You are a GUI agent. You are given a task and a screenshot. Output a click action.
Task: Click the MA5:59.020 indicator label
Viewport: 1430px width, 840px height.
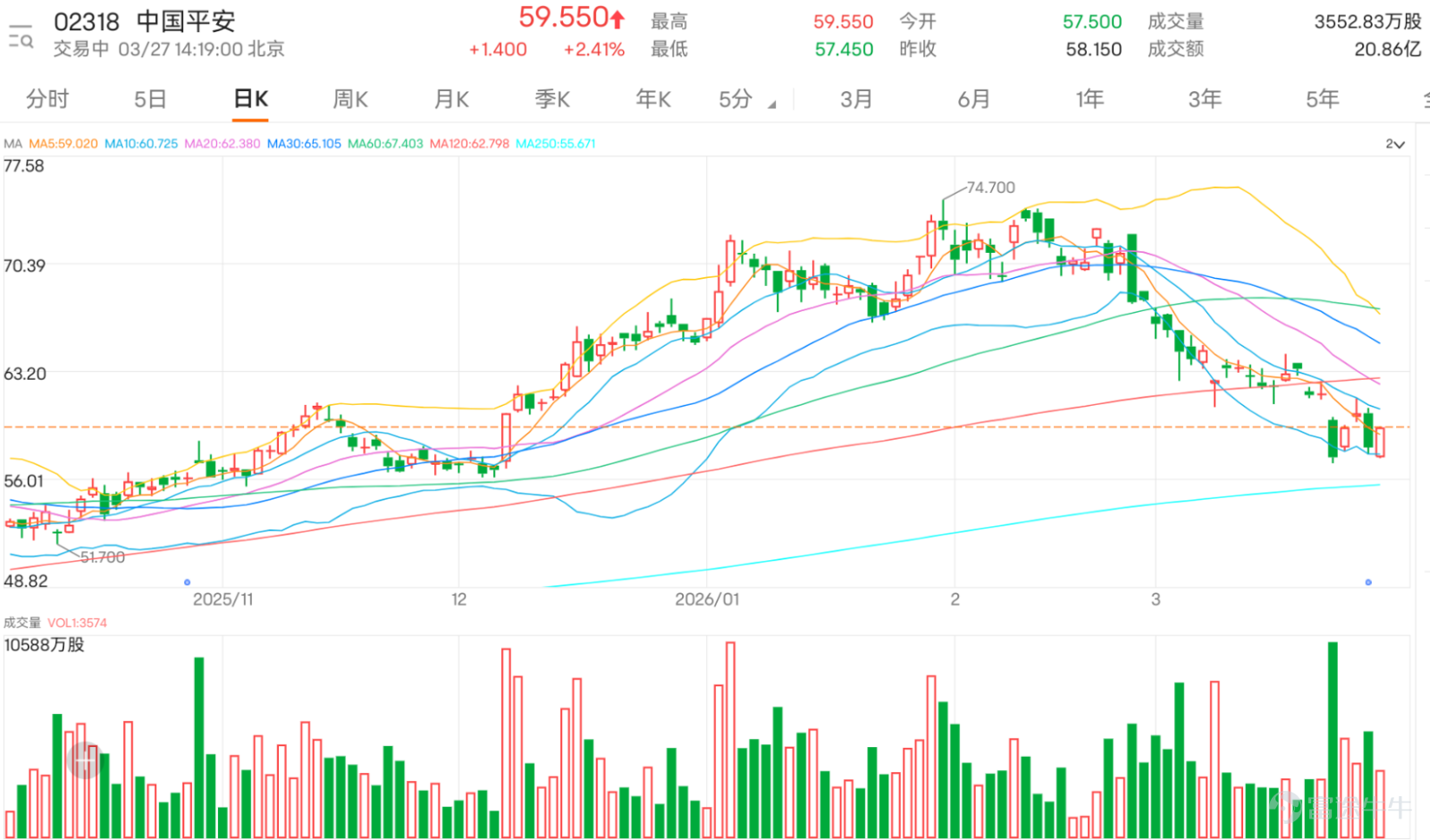tap(63, 144)
